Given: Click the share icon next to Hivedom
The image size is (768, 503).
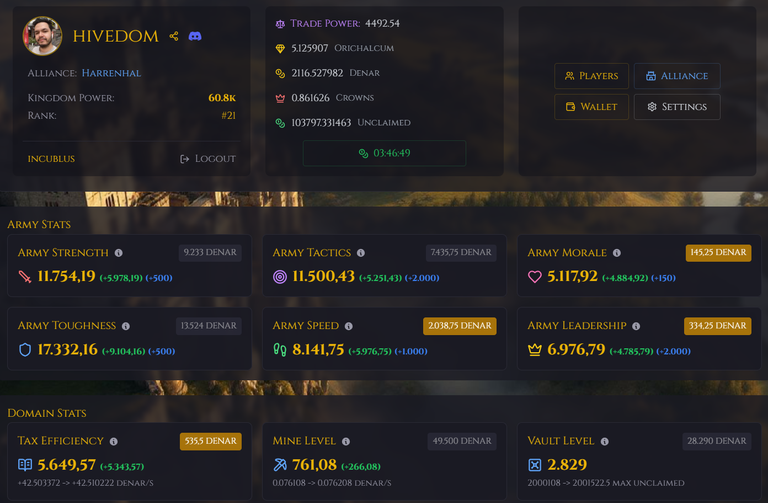Looking at the screenshot, I should click(174, 36).
